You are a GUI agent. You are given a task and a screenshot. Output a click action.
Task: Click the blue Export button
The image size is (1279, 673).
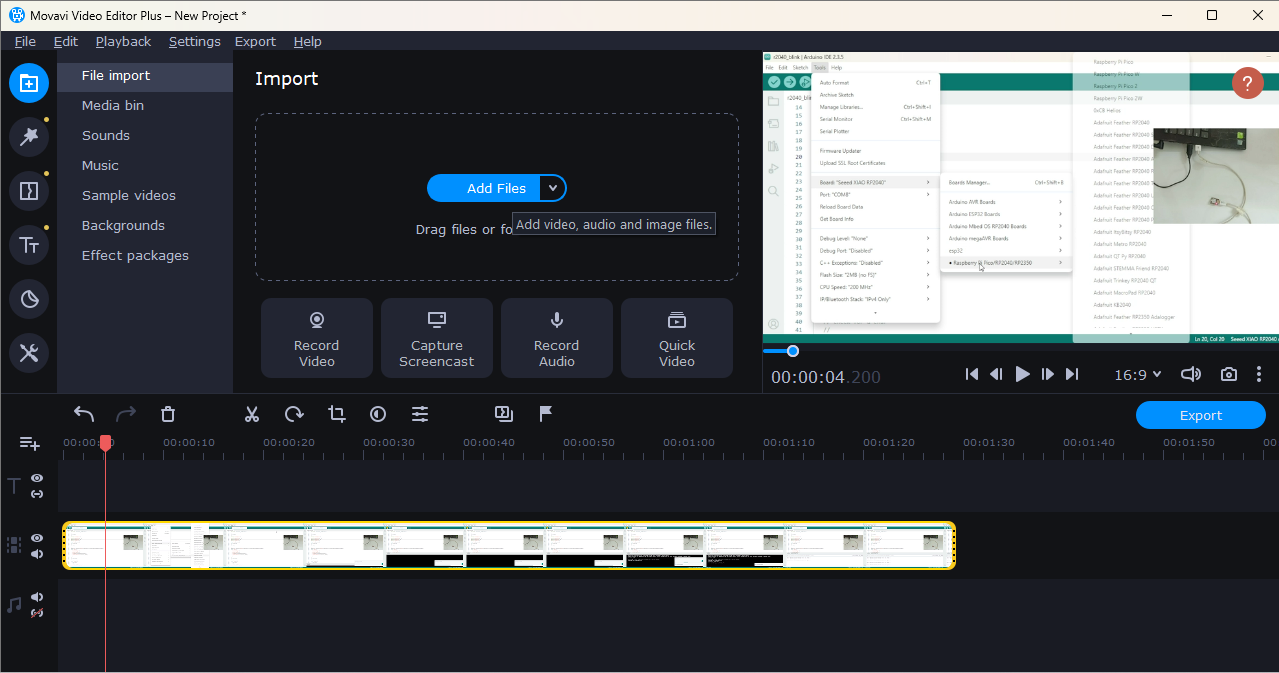tap(1201, 415)
